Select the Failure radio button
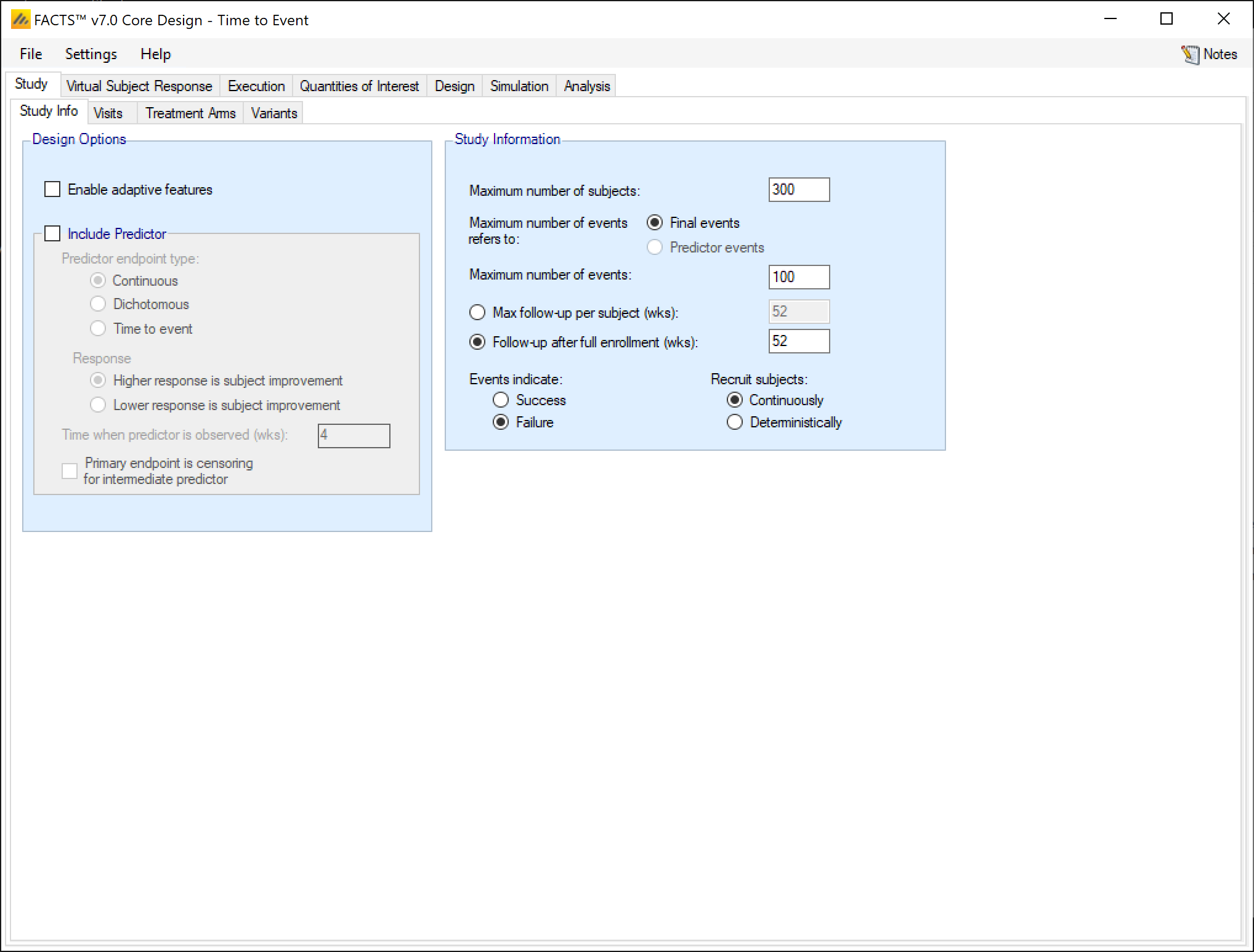Screen dimensions: 1254x952 [501, 422]
